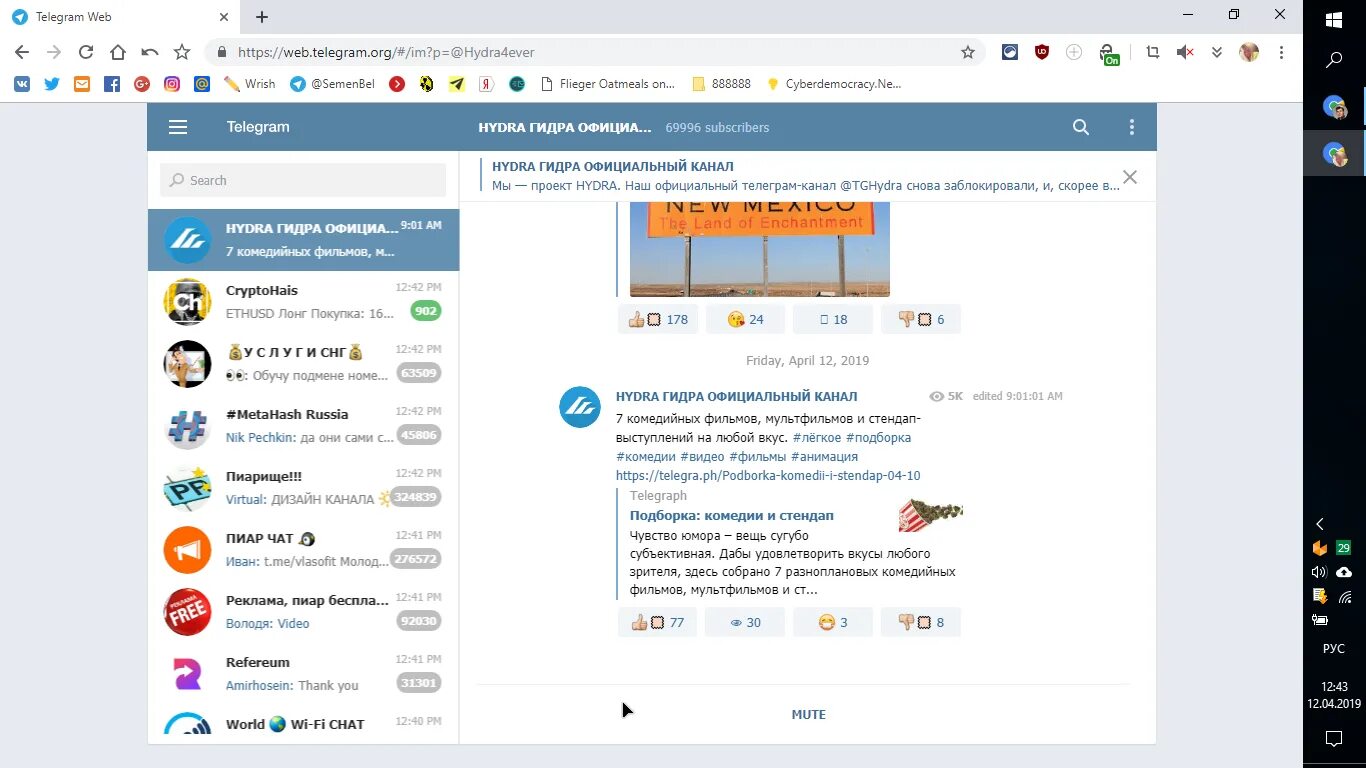Open the Telegram hamburger menu
Image resolution: width=1366 pixels, height=768 pixels.
coord(178,127)
